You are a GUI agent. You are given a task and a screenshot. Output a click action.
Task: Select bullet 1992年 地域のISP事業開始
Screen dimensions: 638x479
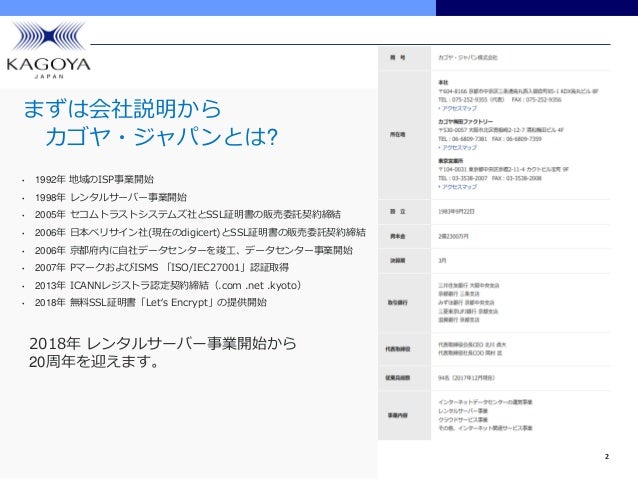94,179
